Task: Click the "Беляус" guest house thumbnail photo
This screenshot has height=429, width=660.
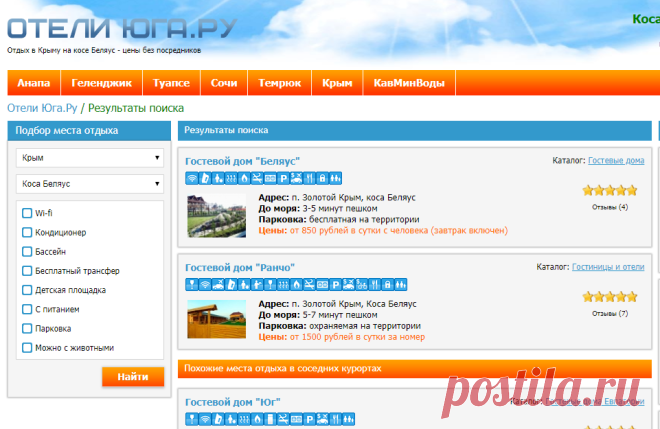Action: coord(216,216)
